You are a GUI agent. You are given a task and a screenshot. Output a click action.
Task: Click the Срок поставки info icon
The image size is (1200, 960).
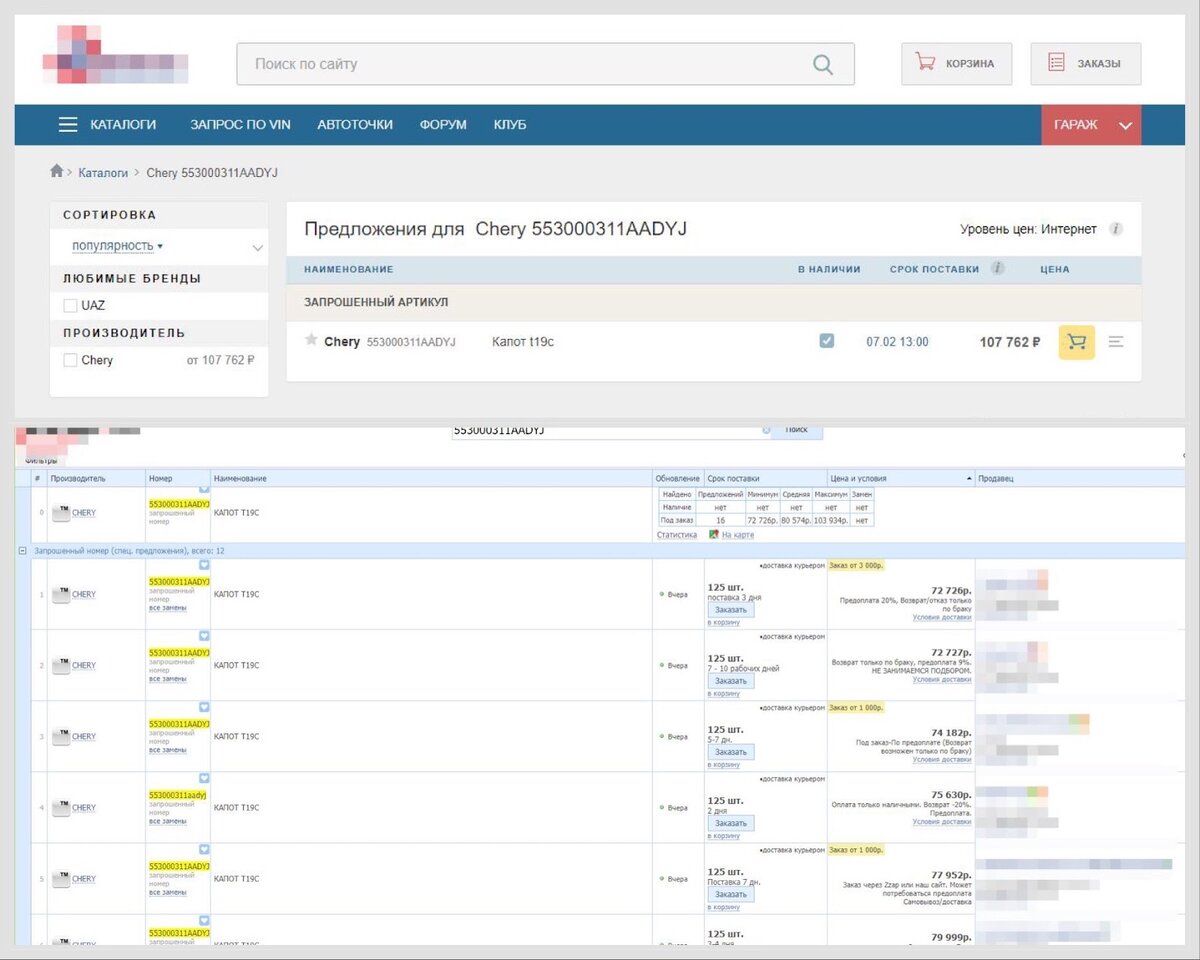(x=998, y=268)
